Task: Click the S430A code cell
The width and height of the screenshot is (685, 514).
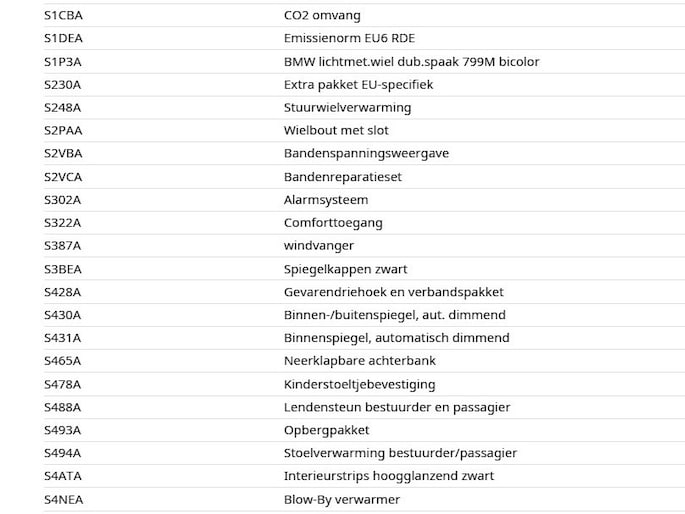Action: click(x=62, y=315)
